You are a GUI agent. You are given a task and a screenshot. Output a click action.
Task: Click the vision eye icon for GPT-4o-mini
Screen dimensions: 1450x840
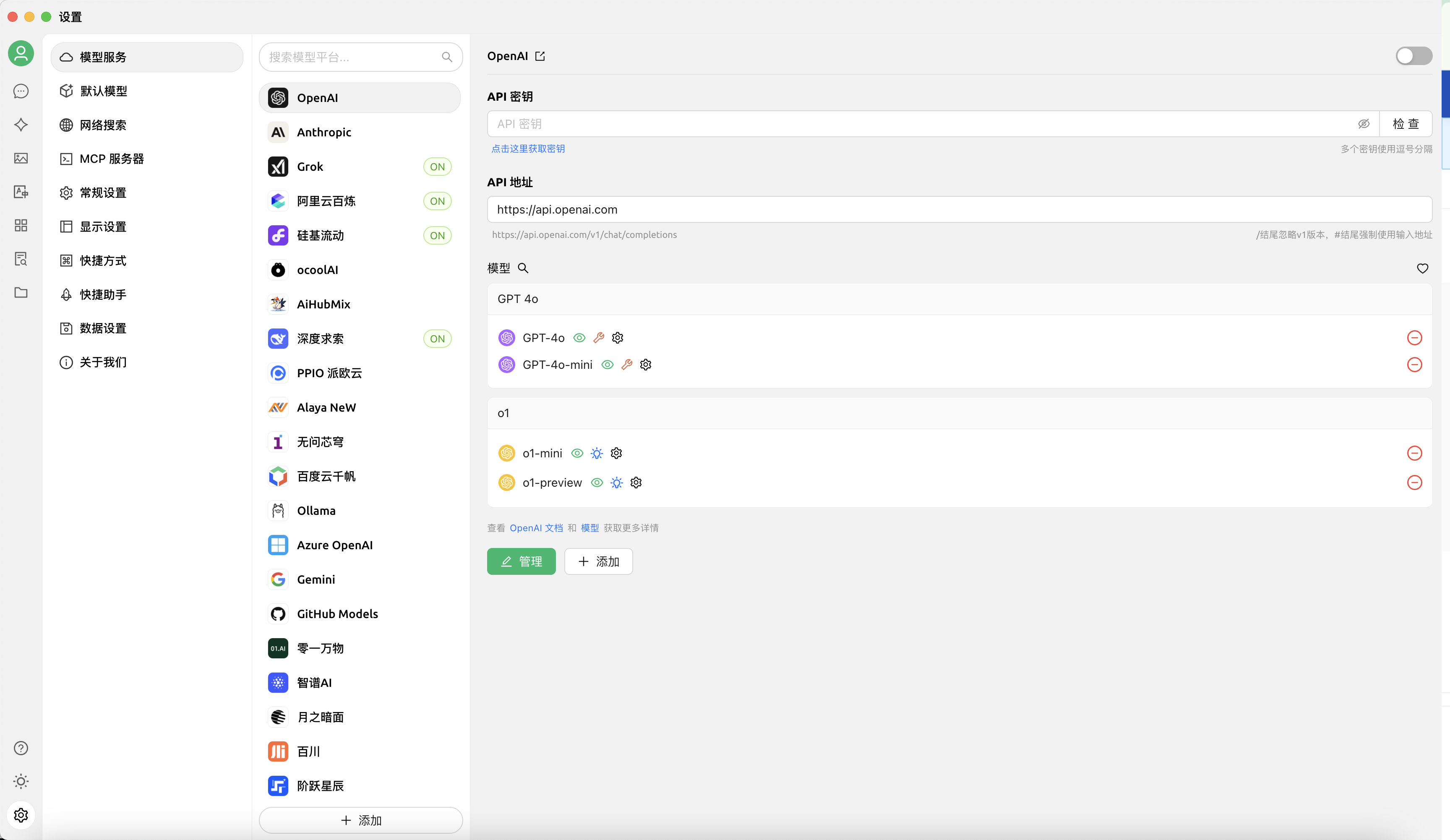click(608, 365)
